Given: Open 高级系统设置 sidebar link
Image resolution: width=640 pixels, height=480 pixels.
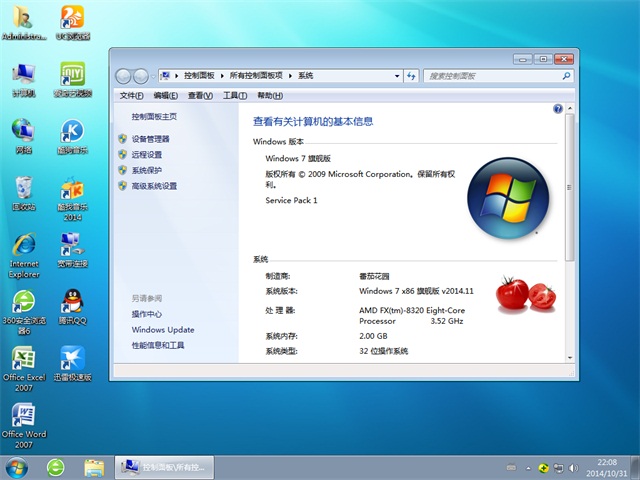Looking at the screenshot, I should pos(154,186).
